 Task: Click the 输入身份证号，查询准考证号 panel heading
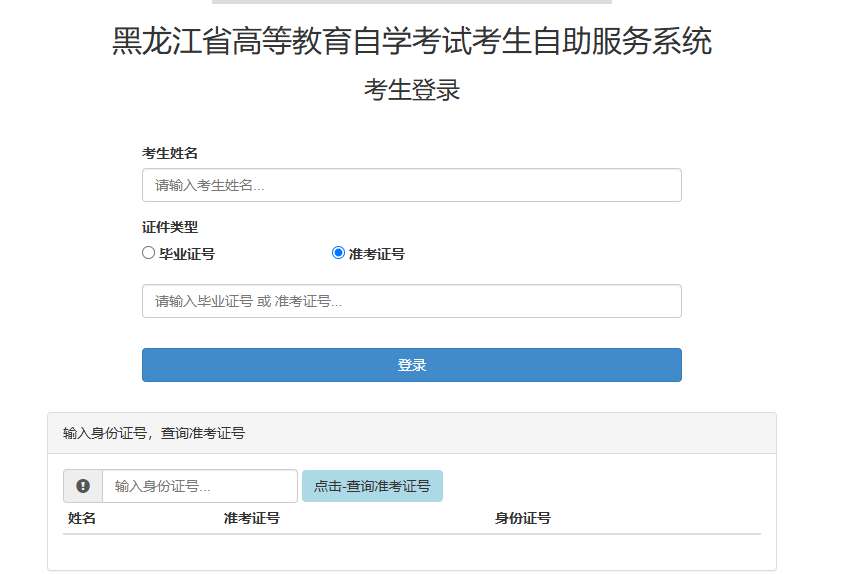point(154,433)
